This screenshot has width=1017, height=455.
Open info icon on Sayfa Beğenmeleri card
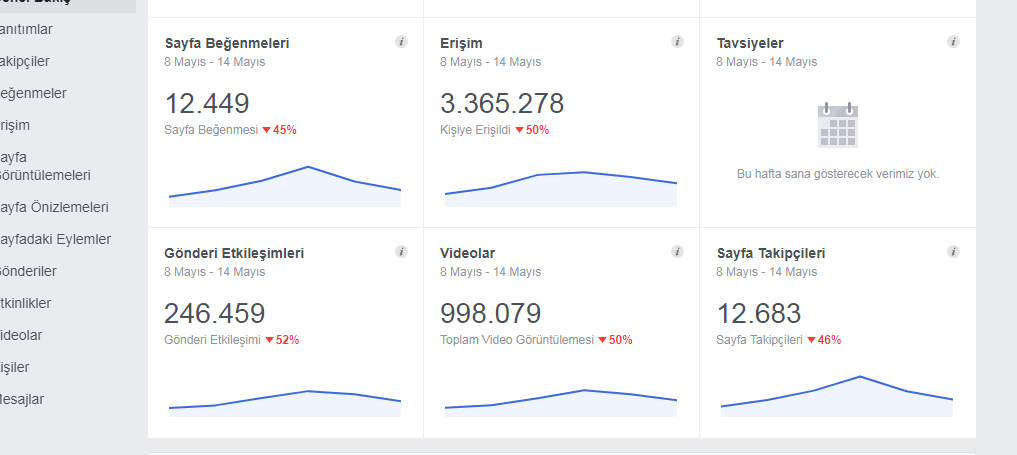[x=401, y=42]
